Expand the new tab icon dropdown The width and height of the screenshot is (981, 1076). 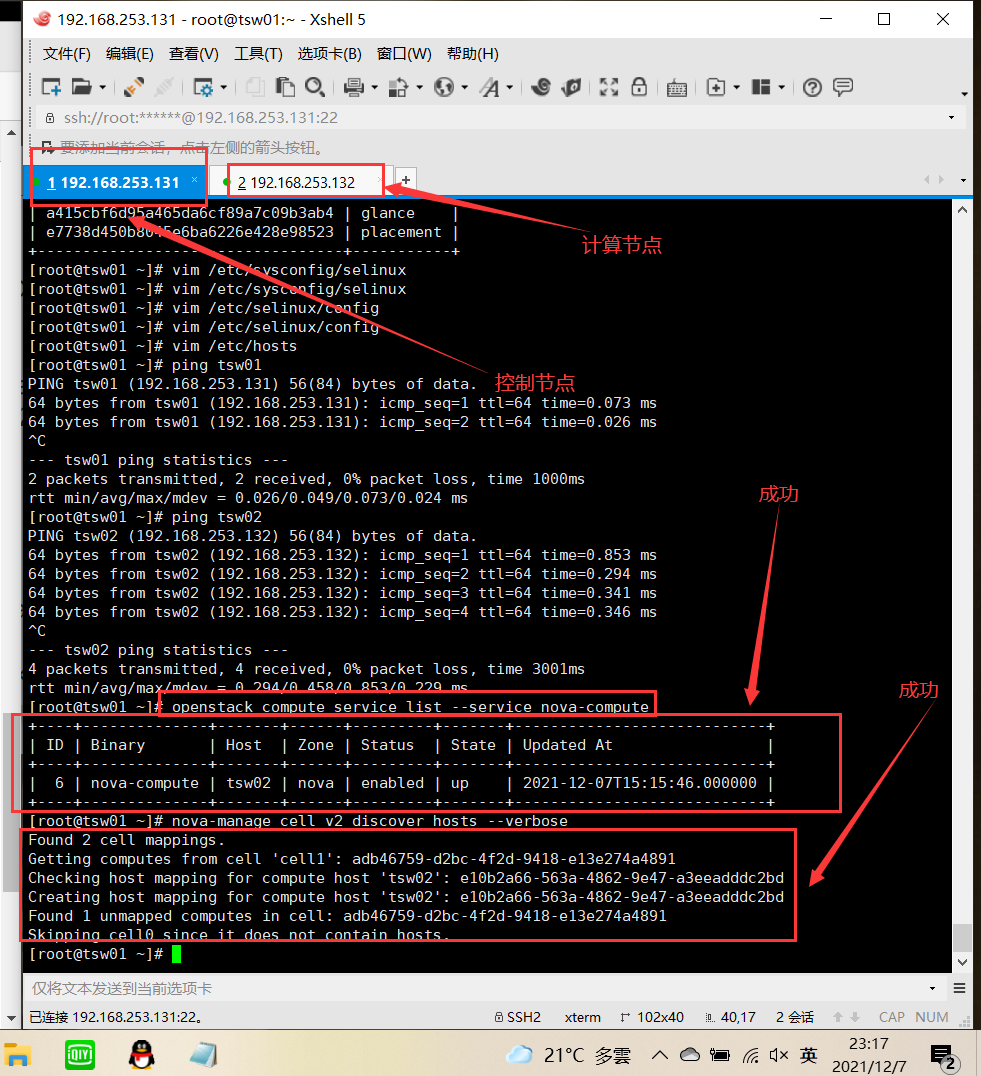coord(737,88)
